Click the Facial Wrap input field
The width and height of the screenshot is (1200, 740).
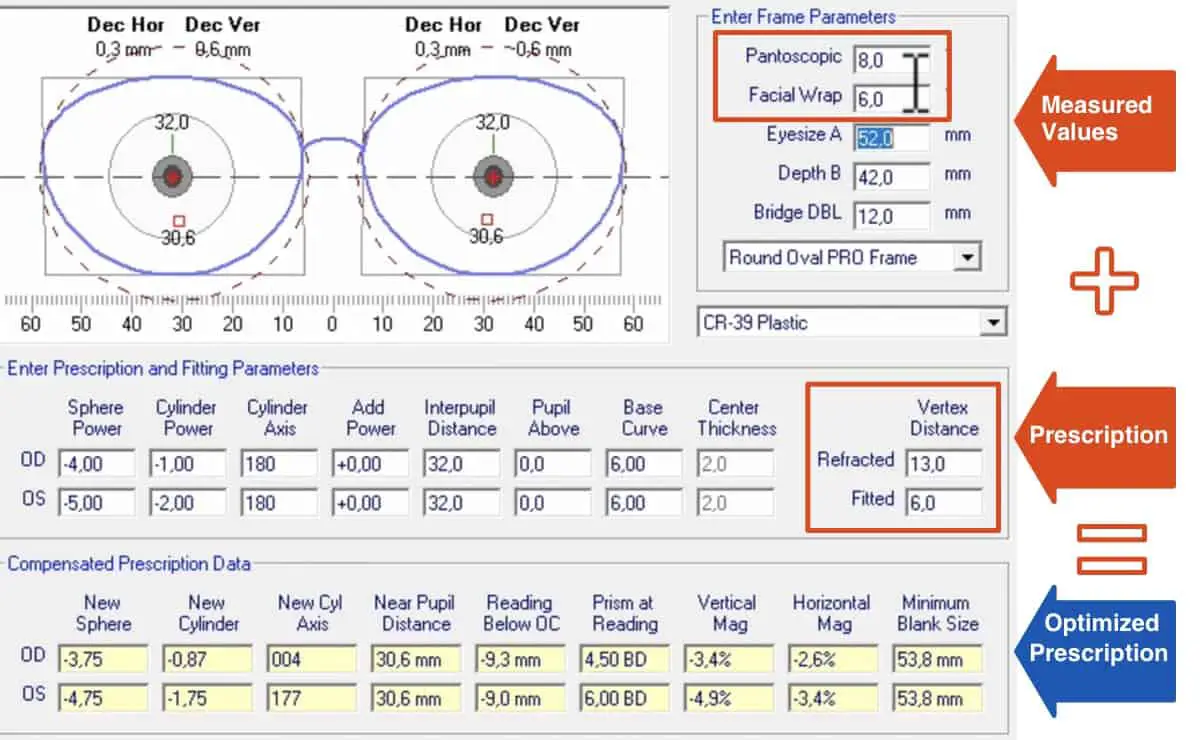[x=890, y=99]
